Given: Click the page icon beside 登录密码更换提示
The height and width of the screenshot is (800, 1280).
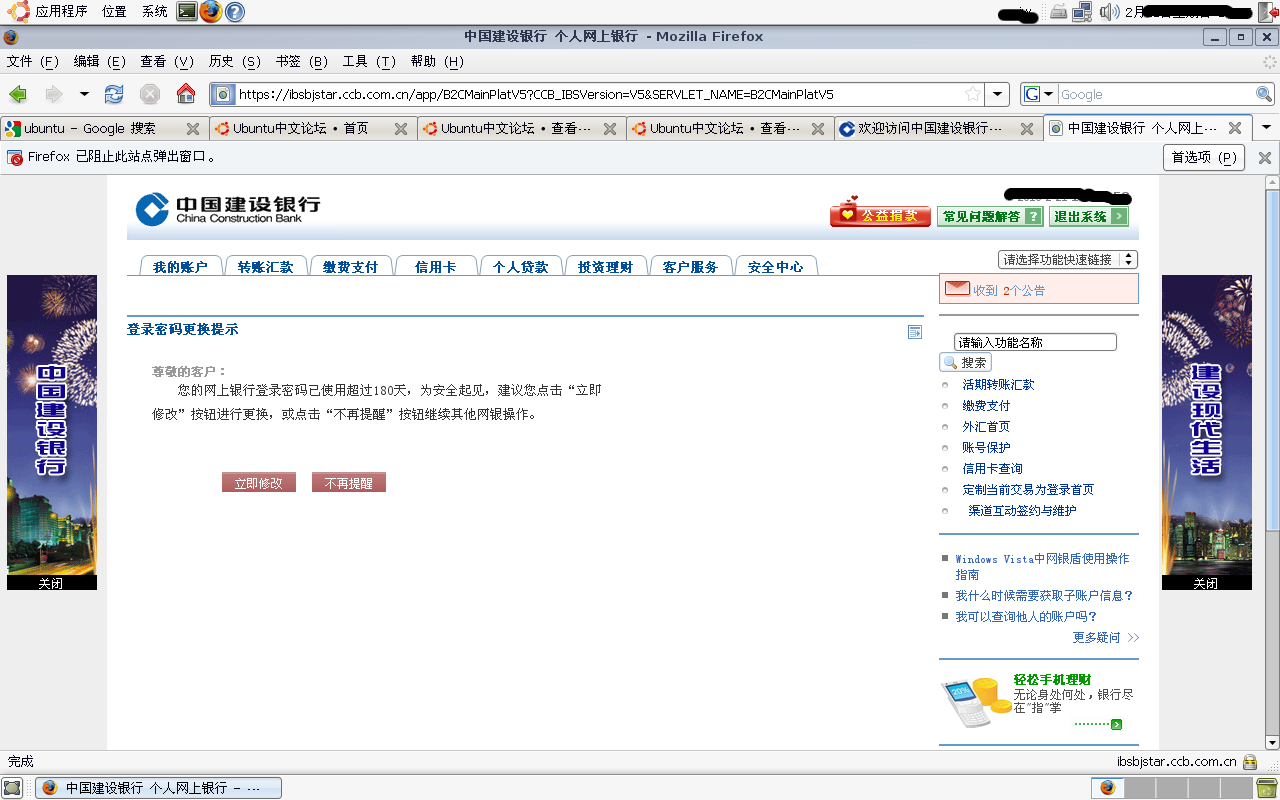Looking at the screenshot, I should click(x=914, y=332).
